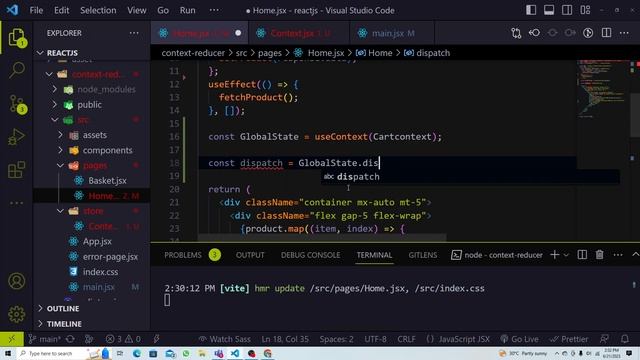Image resolution: width=640 pixels, height=360 pixels.
Task: Expand the node_modules folder
Action: coord(92,89)
